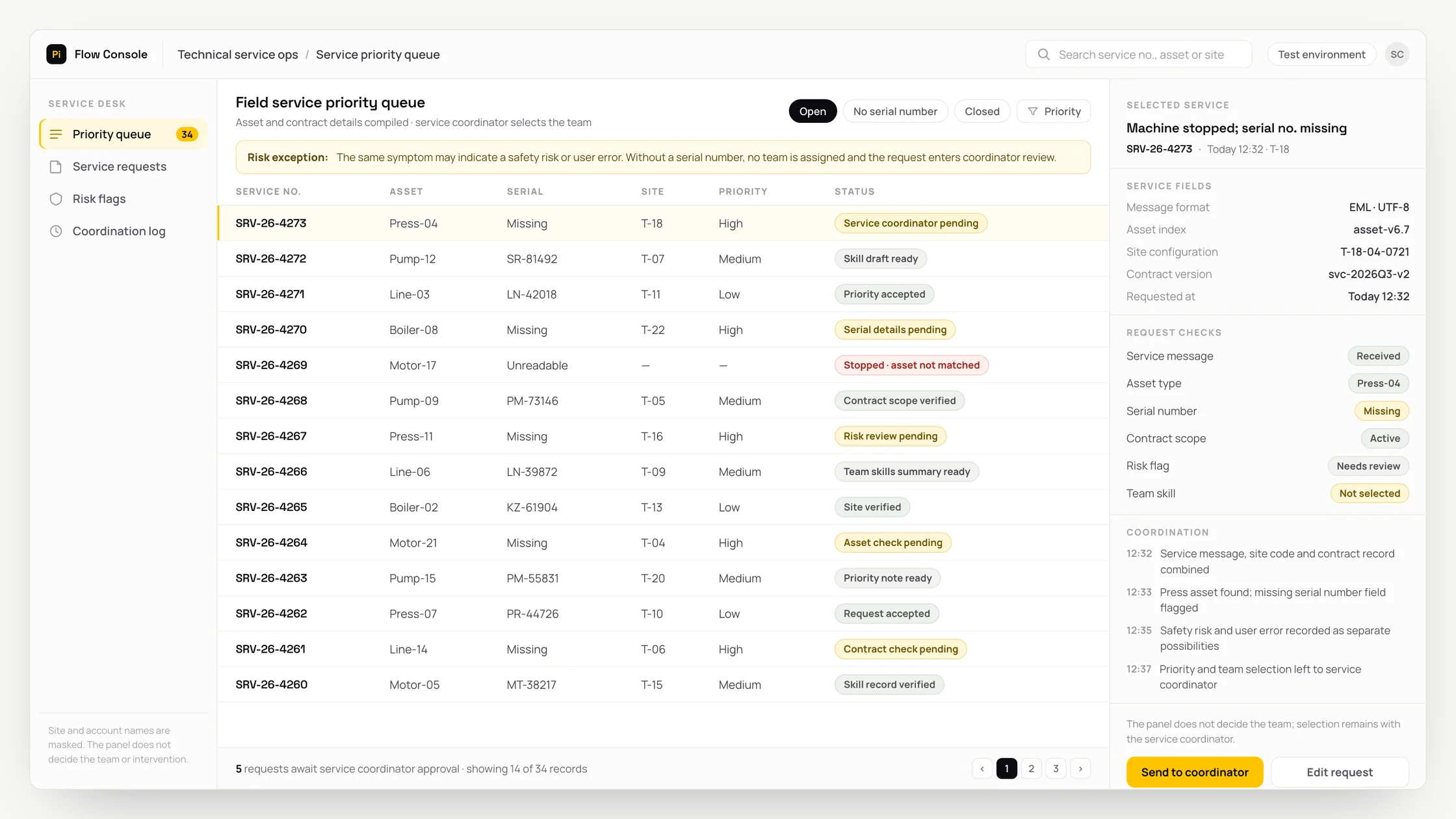Click site configuration T-18-04-0721 value

pos(1375,252)
